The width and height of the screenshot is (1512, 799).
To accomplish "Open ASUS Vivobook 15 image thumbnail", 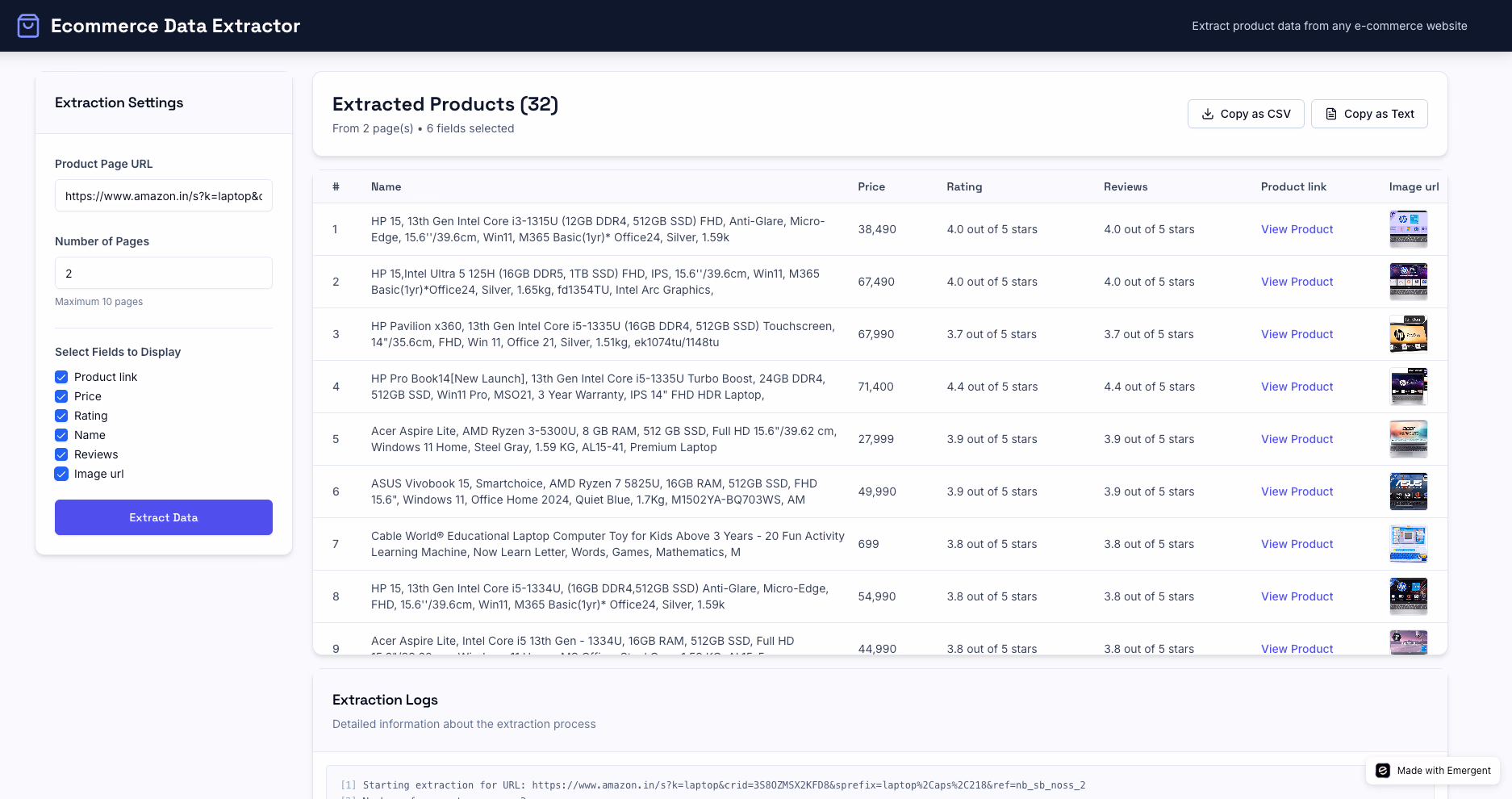I will [1409, 492].
